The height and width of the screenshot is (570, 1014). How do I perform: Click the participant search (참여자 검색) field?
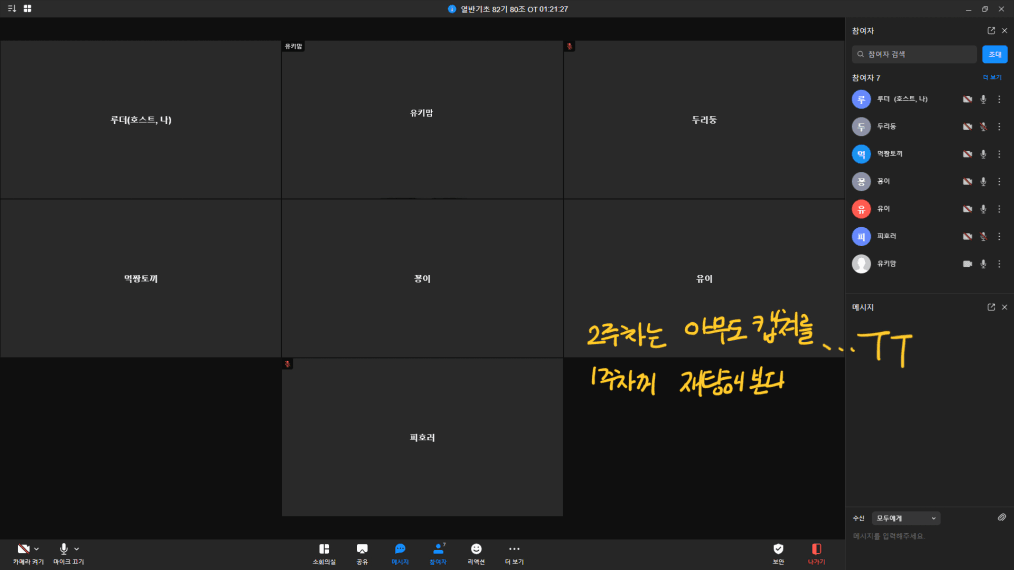[915, 54]
